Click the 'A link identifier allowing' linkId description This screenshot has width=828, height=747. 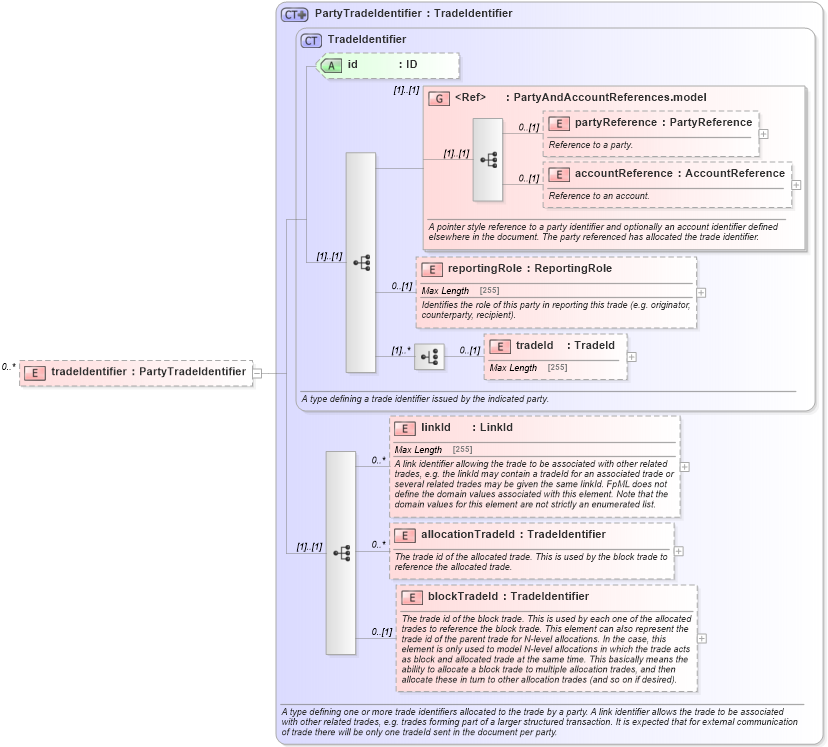point(534,484)
